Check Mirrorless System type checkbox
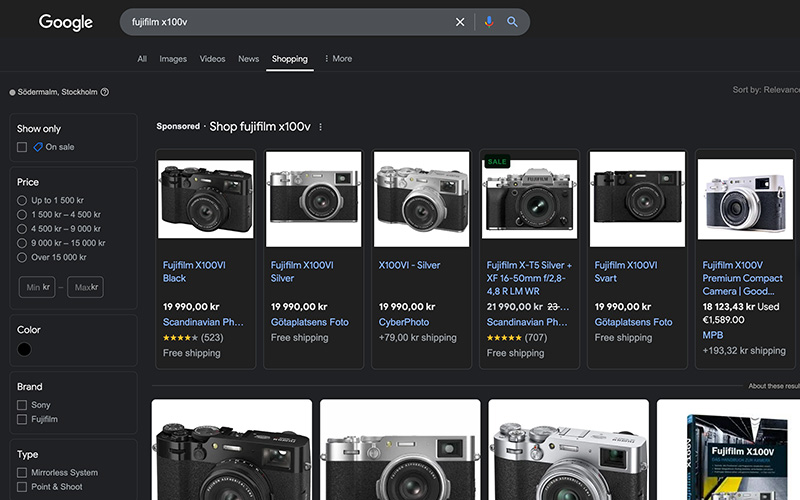This screenshot has height=500, width=800. [22, 472]
